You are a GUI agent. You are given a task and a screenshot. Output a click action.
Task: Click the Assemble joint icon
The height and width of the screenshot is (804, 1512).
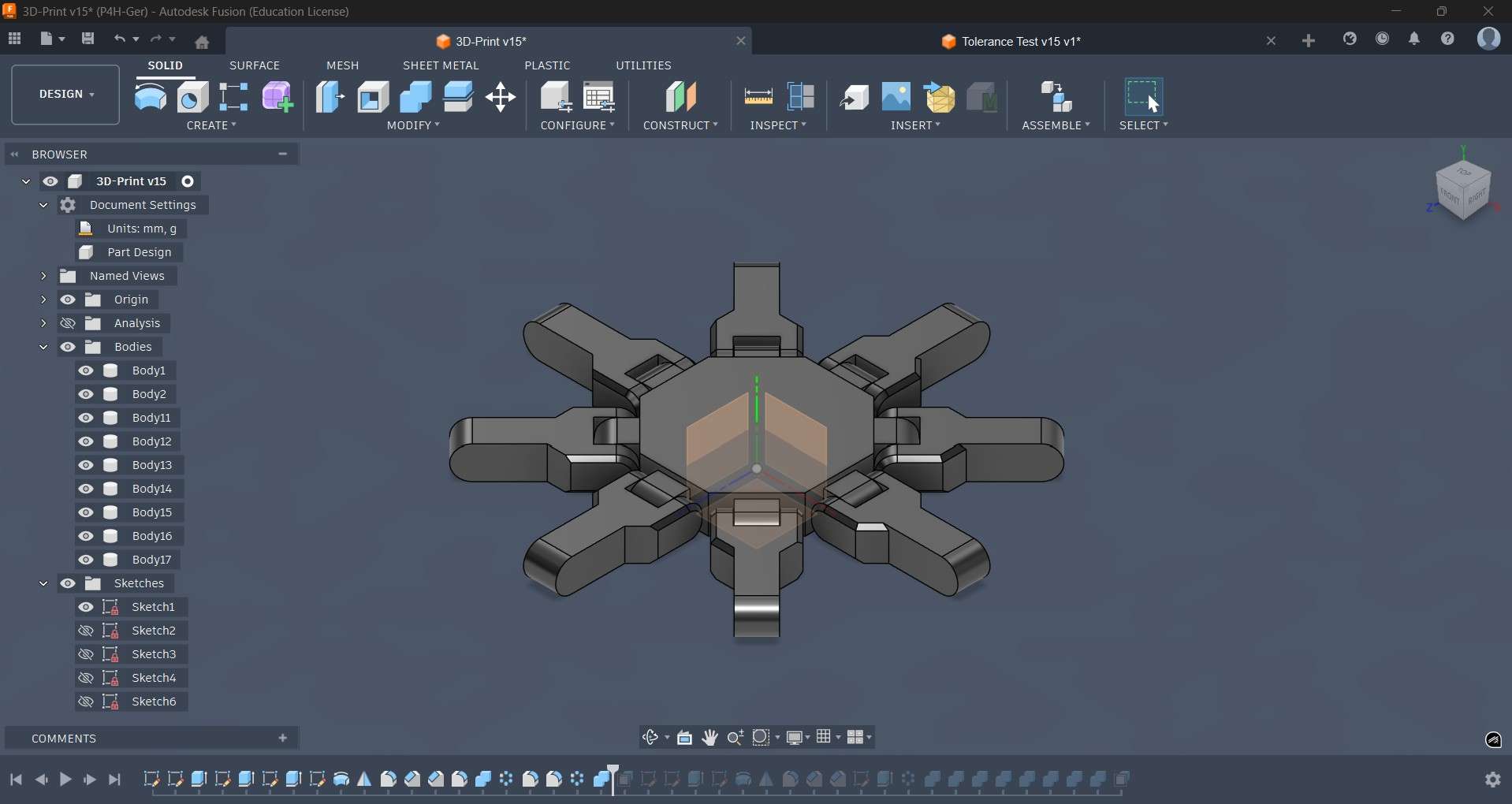[1057, 97]
